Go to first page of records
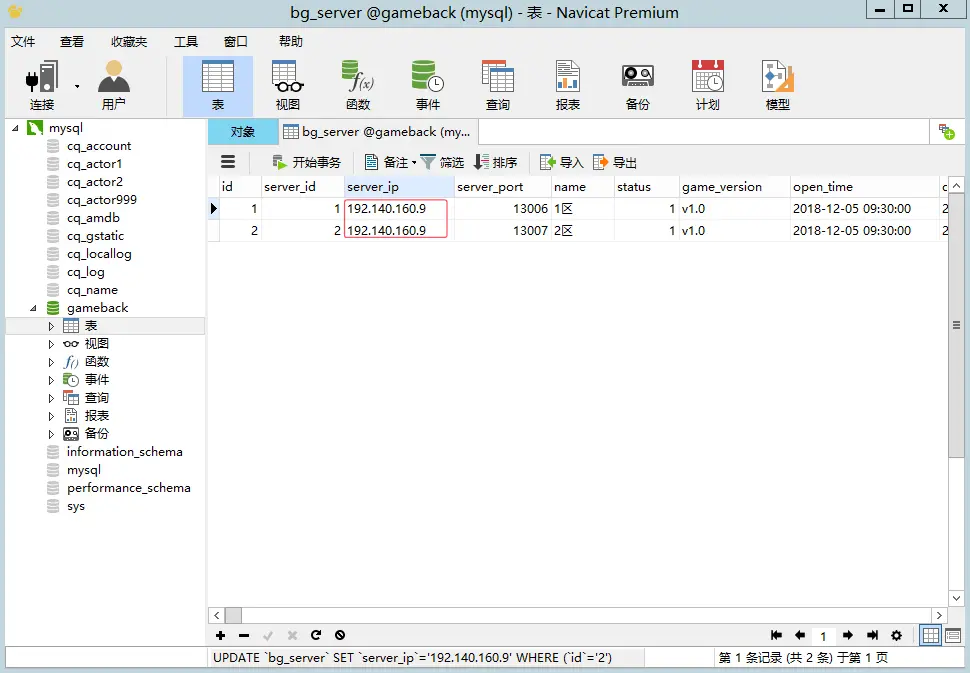Screen dimensions: 970x673 [776, 635]
